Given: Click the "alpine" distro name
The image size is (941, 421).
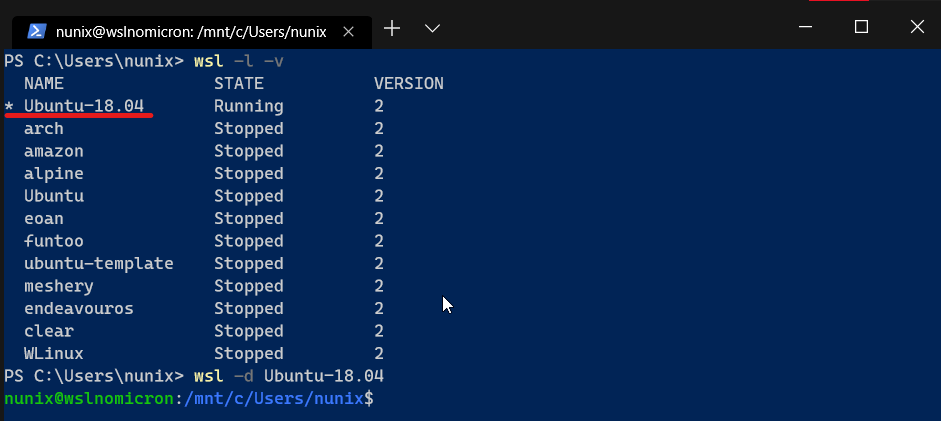Looking at the screenshot, I should (x=54, y=173).
